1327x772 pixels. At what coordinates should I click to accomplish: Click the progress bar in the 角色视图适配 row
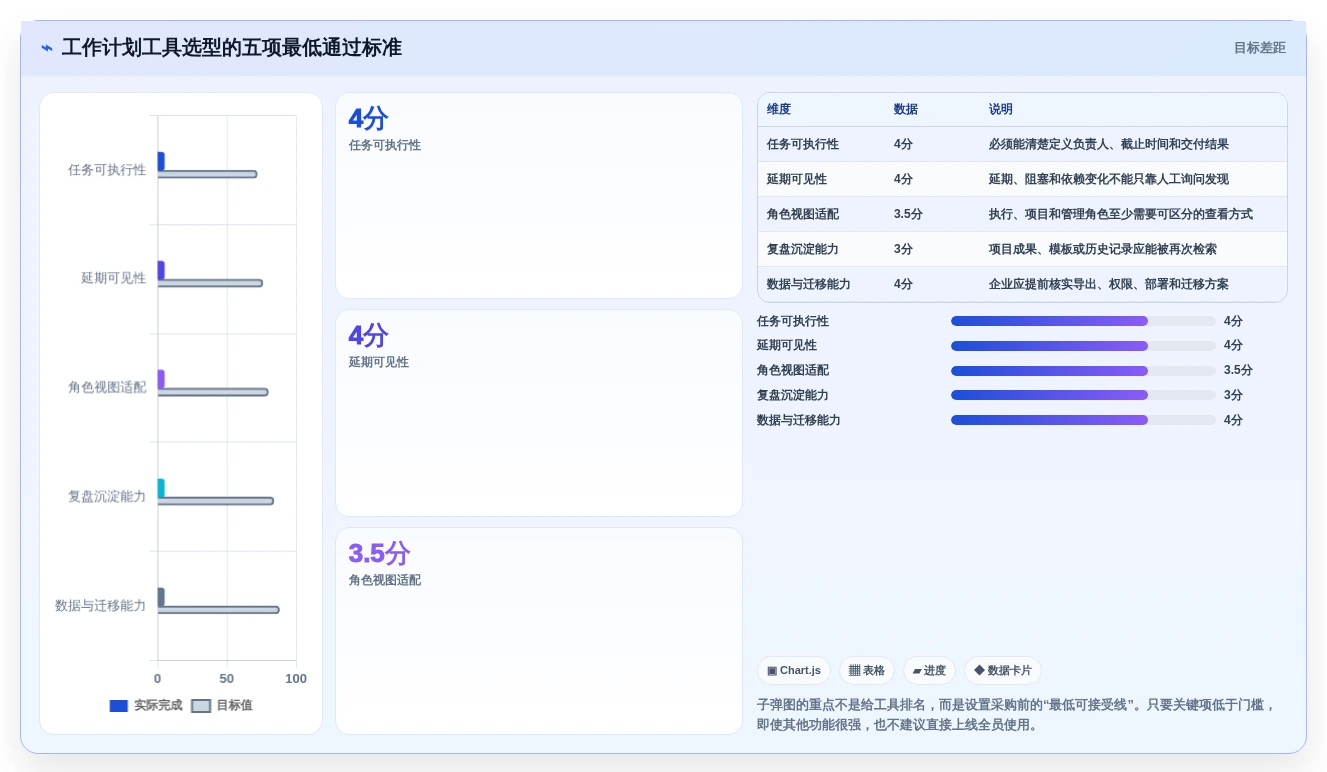1083,371
